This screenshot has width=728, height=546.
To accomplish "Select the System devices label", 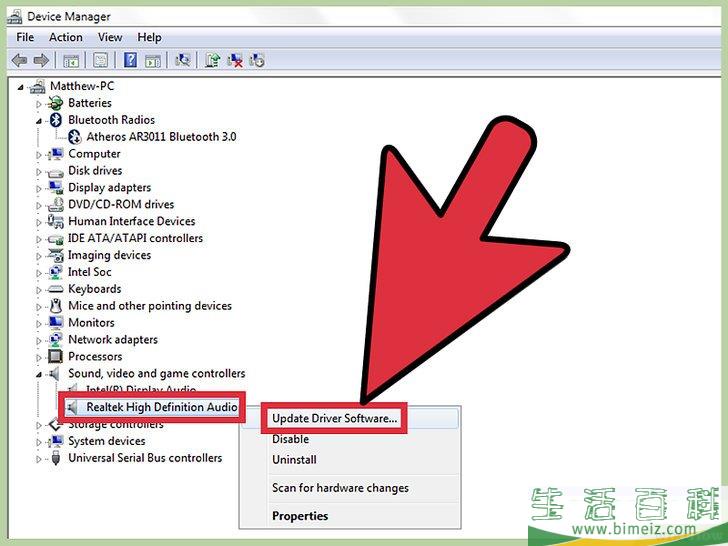I will (x=107, y=441).
